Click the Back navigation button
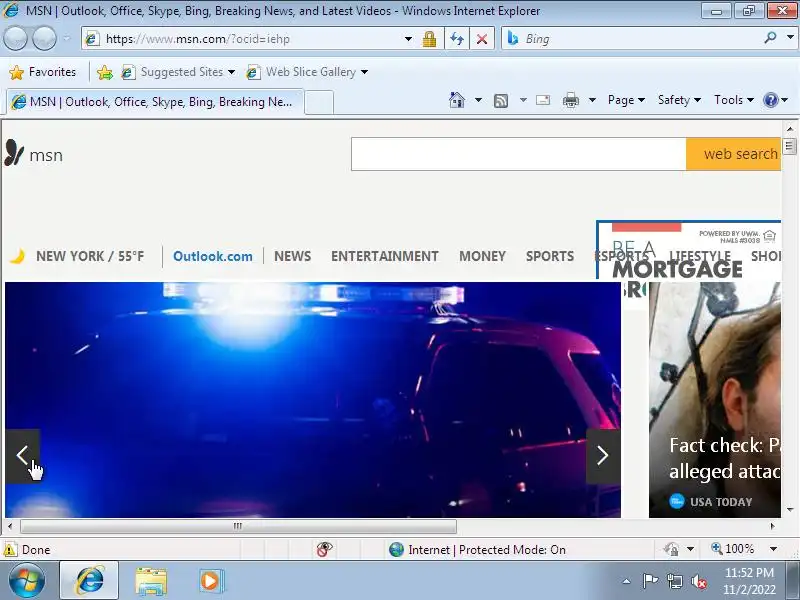This screenshot has width=800, height=600. (x=16, y=39)
